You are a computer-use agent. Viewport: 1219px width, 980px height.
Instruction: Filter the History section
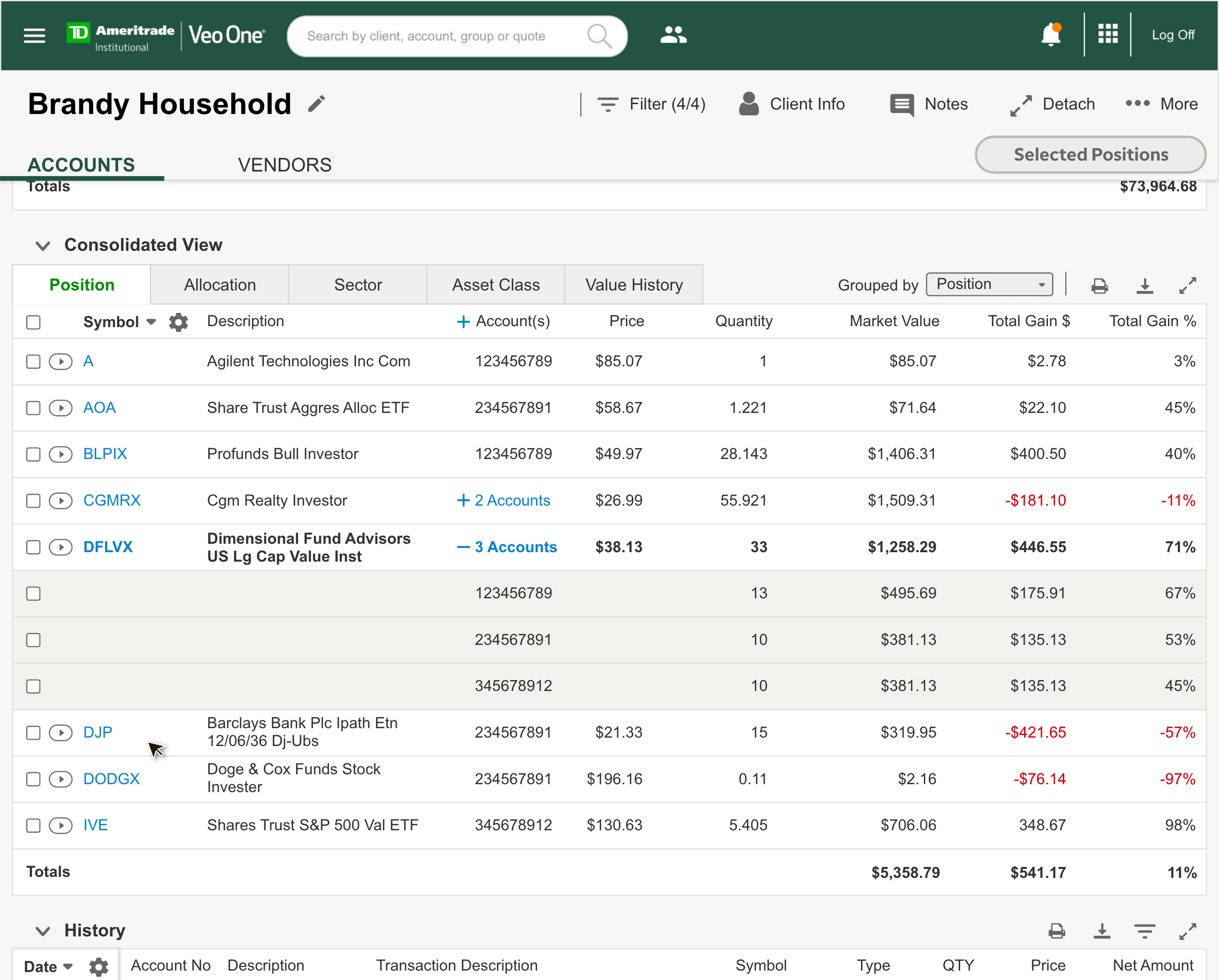click(x=1145, y=931)
